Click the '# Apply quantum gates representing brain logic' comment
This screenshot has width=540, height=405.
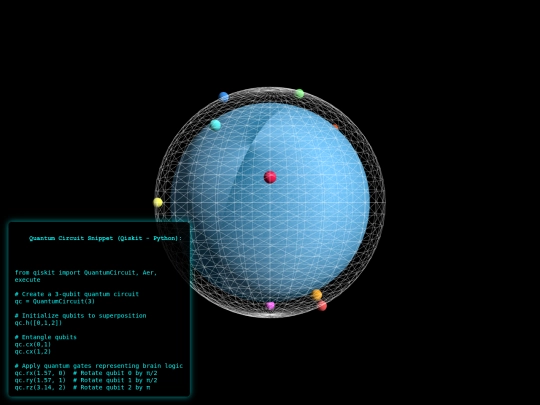tap(99, 366)
